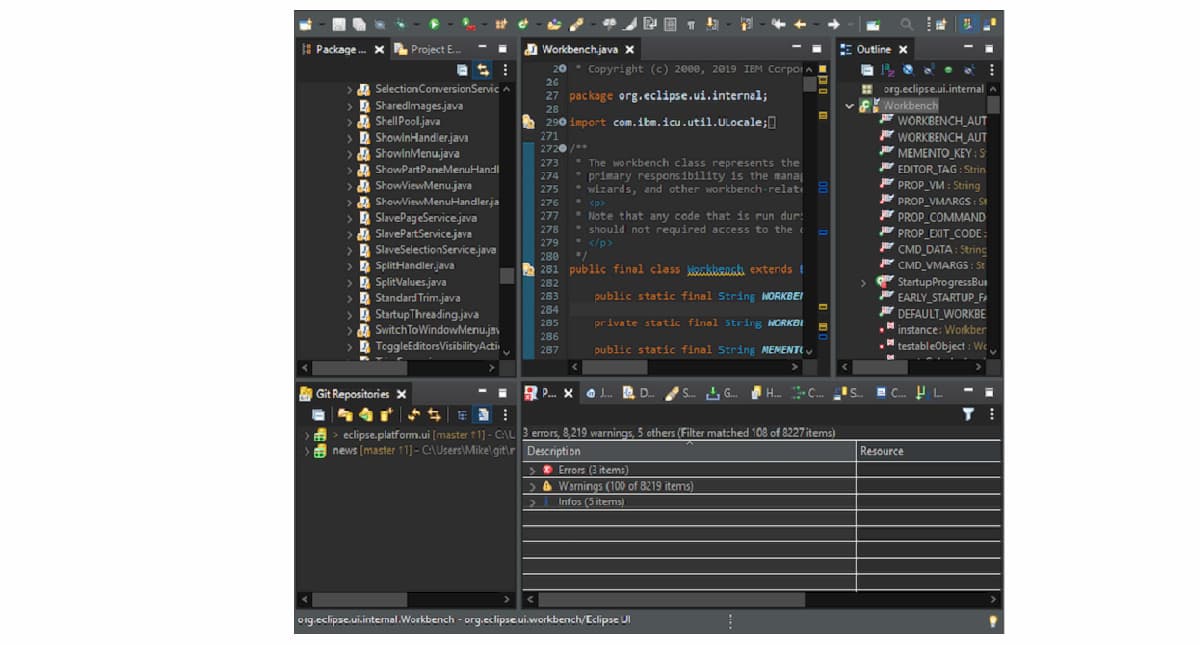Click Refresh icon in Git Repositories toolbar
Screen dimensions: 1200x645
point(413,415)
